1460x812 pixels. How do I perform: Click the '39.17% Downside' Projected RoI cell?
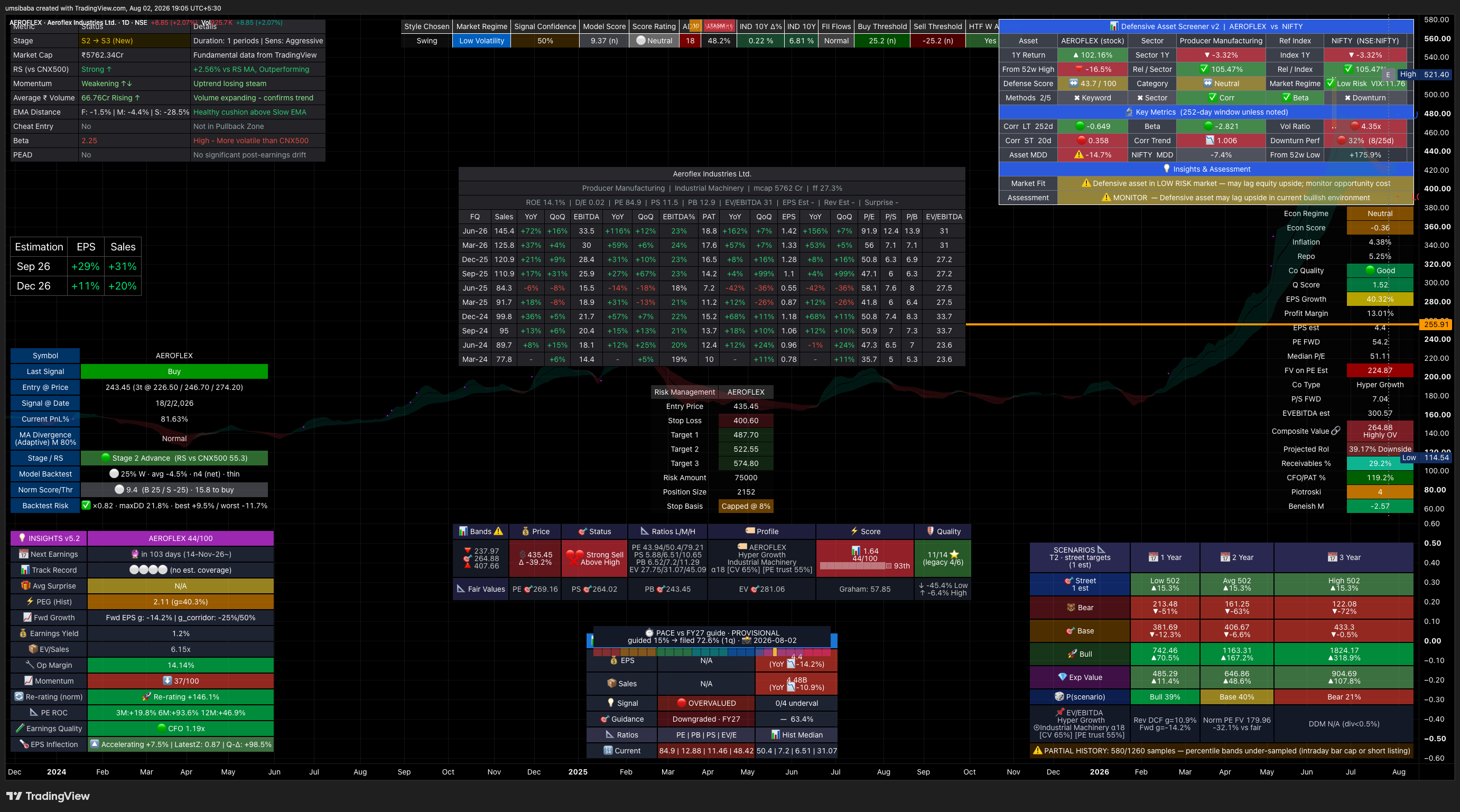coord(1380,449)
